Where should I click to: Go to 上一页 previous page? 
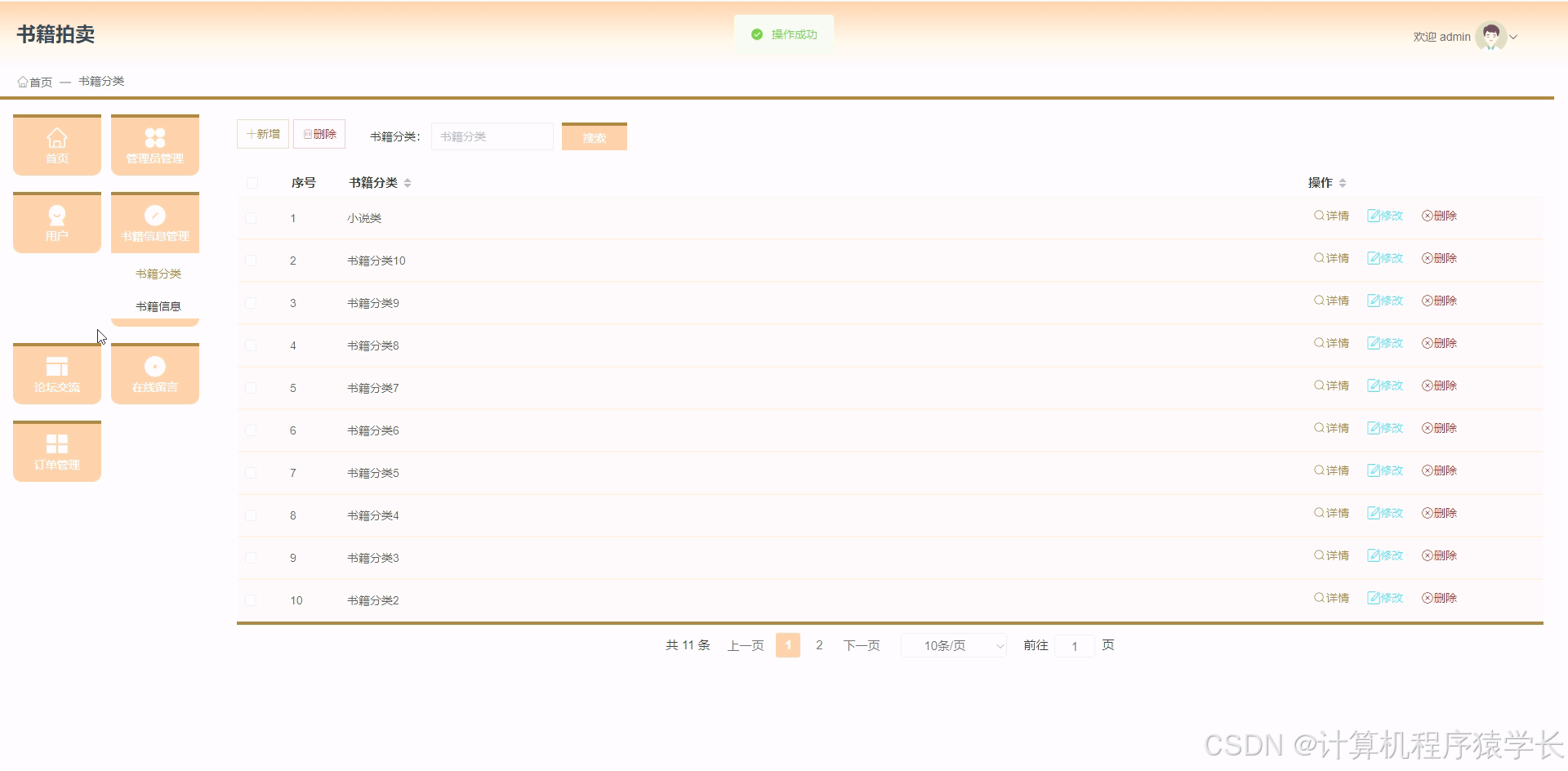[746, 645]
